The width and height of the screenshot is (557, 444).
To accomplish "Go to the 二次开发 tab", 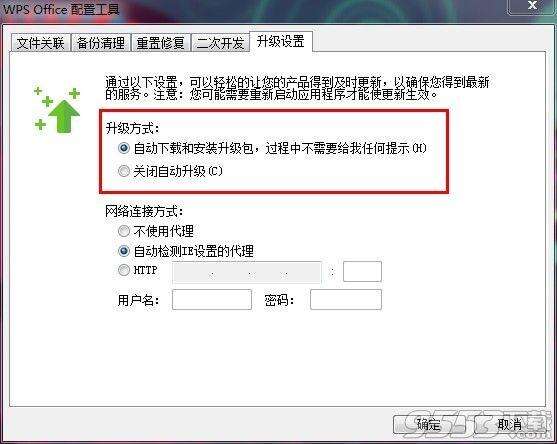I will click(220, 43).
